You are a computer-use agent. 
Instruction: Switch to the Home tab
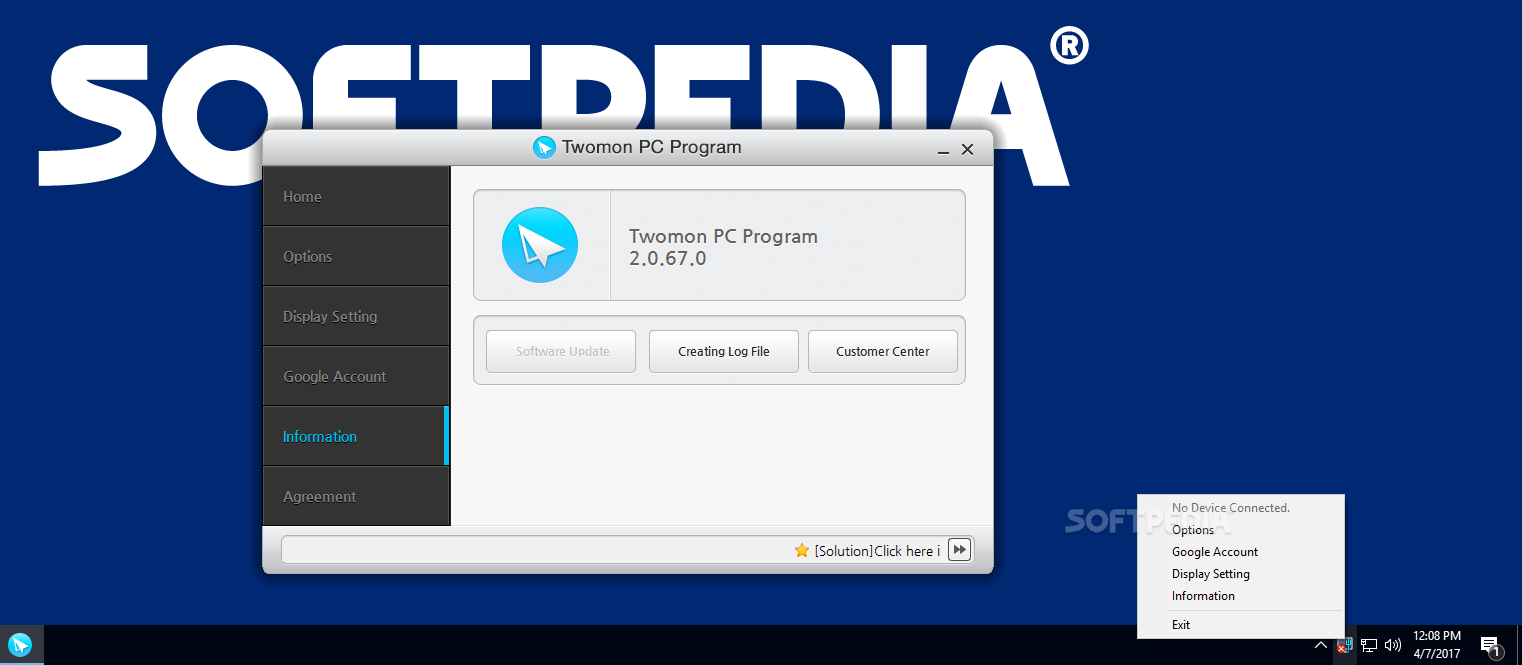point(356,196)
